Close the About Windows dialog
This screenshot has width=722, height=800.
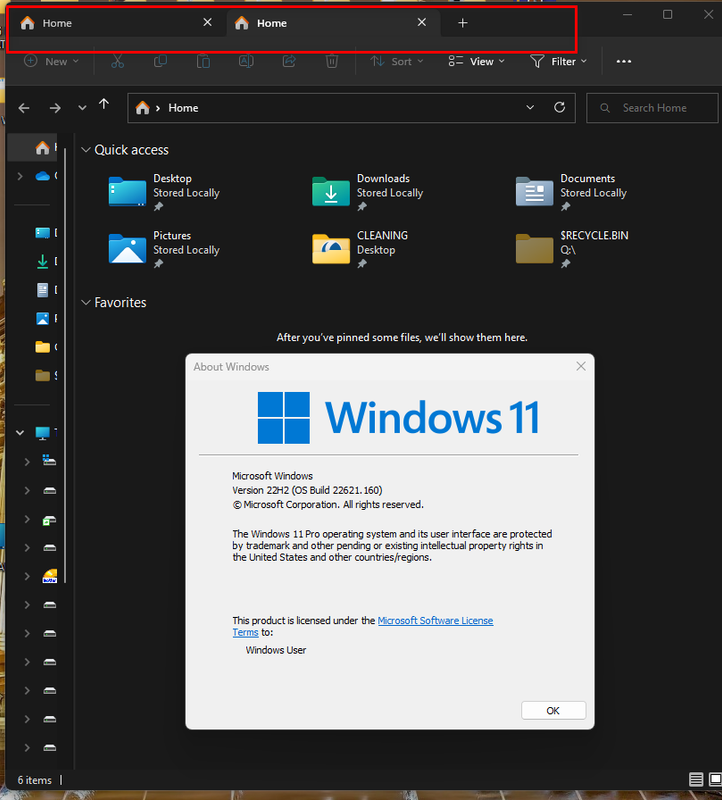pyautogui.click(x=581, y=366)
